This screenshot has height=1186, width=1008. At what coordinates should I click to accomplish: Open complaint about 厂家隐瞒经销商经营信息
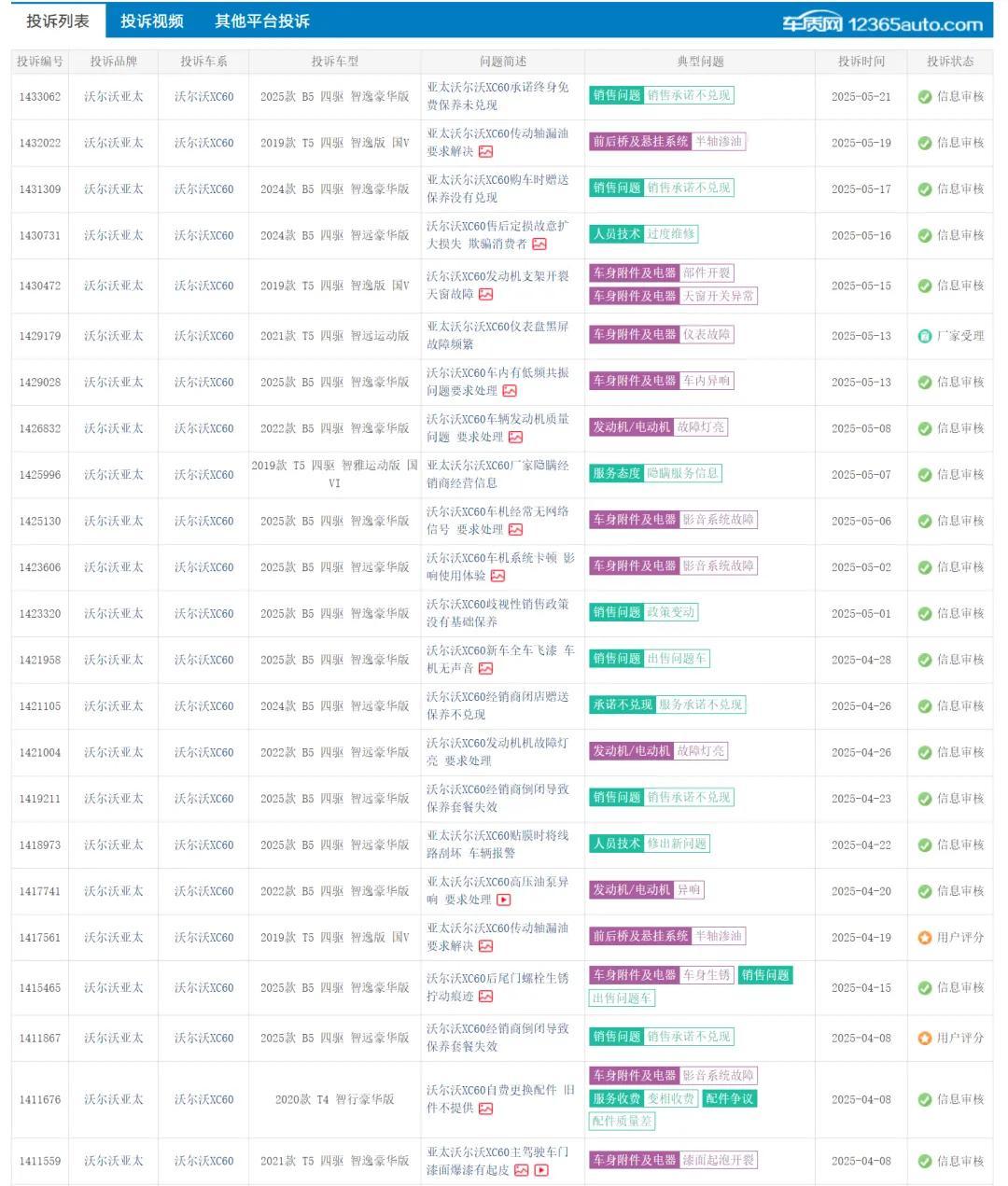(497, 474)
